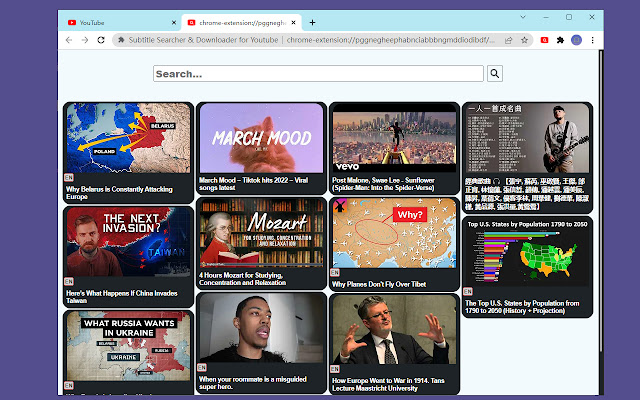This screenshot has height=400, width=640.
Task: Click title 'Post Malone, Swae Lee - Sunflower'
Action: (383, 184)
